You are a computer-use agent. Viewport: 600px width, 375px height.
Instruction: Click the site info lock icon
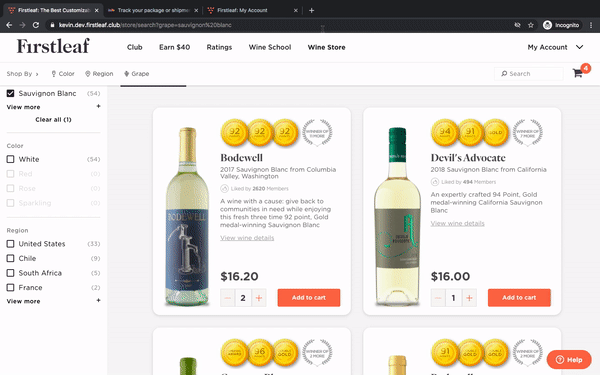pos(52,25)
